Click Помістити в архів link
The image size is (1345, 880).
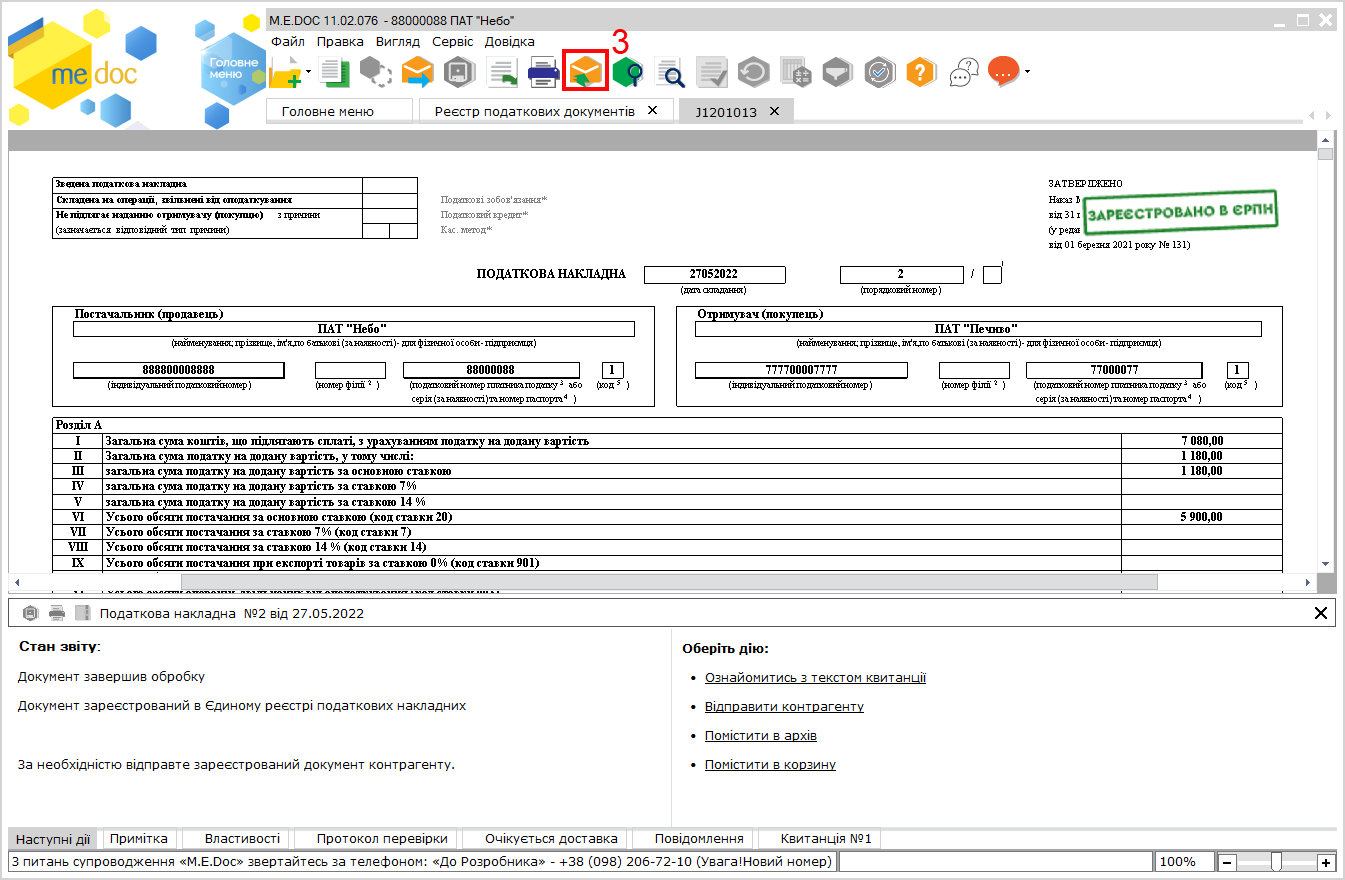pos(761,735)
